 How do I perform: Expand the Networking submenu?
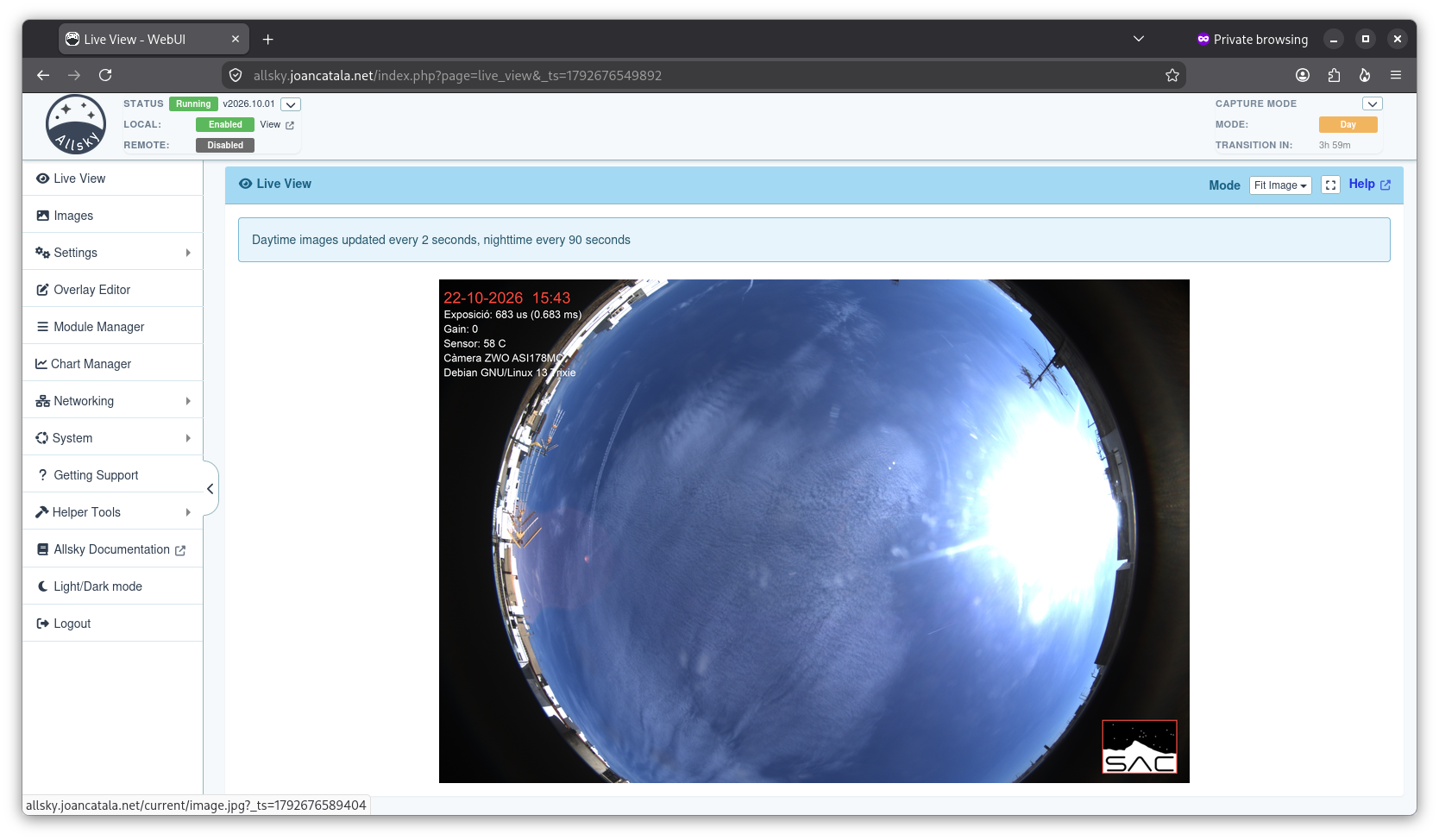112,401
